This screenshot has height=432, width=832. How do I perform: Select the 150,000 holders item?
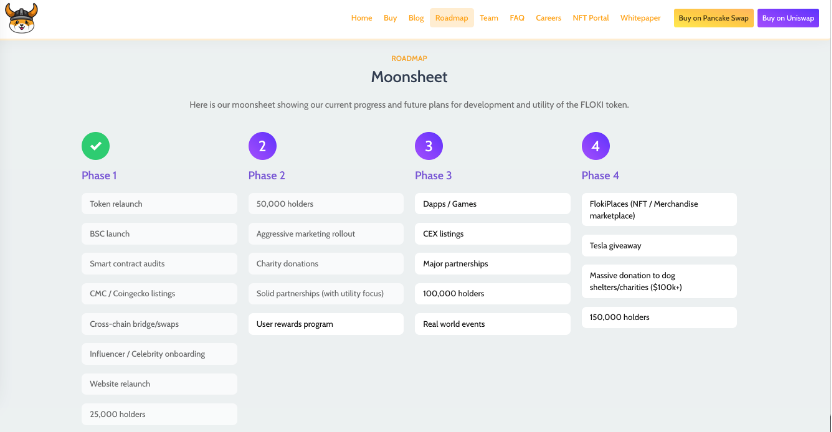pos(659,317)
